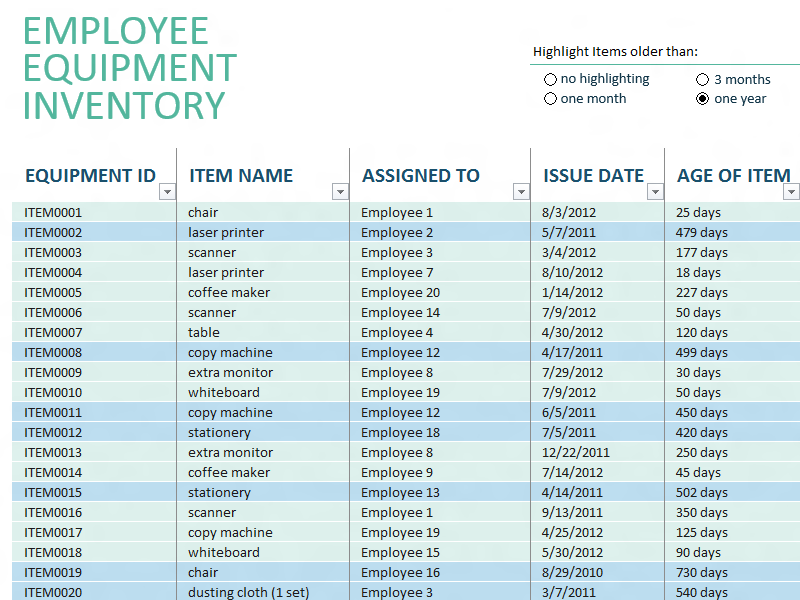The height and width of the screenshot is (600, 800).
Task: Click 'laser printer' in the ITEM0002 row
Action: [x=263, y=232]
